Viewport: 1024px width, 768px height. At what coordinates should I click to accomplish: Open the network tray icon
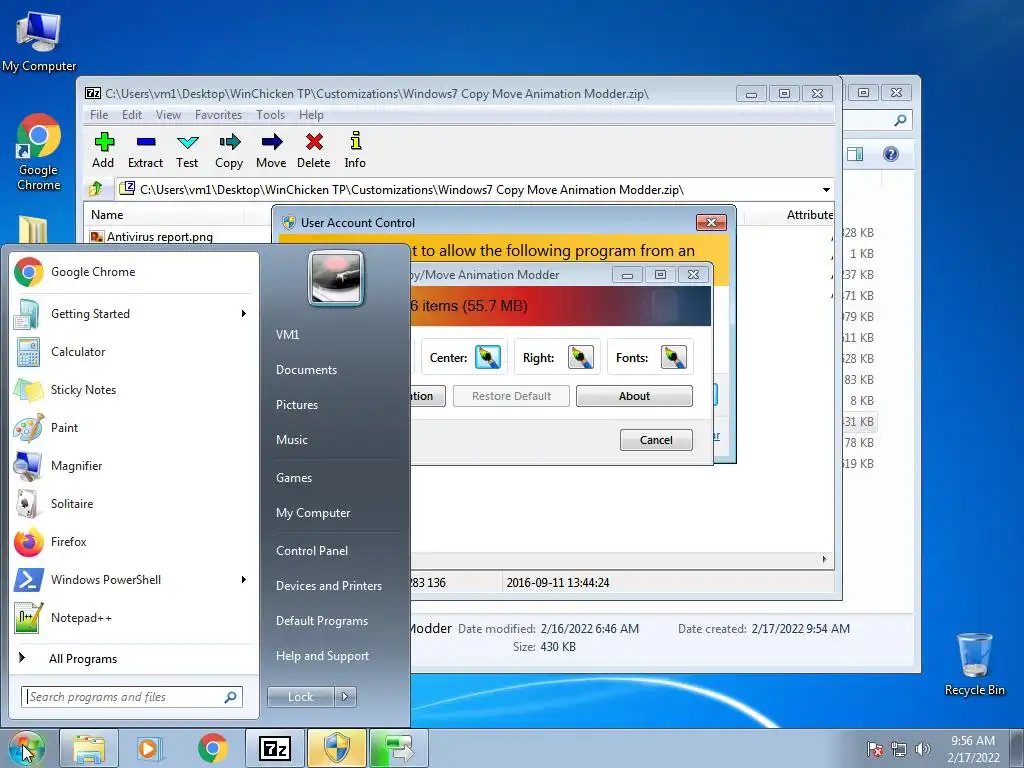[899, 749]
